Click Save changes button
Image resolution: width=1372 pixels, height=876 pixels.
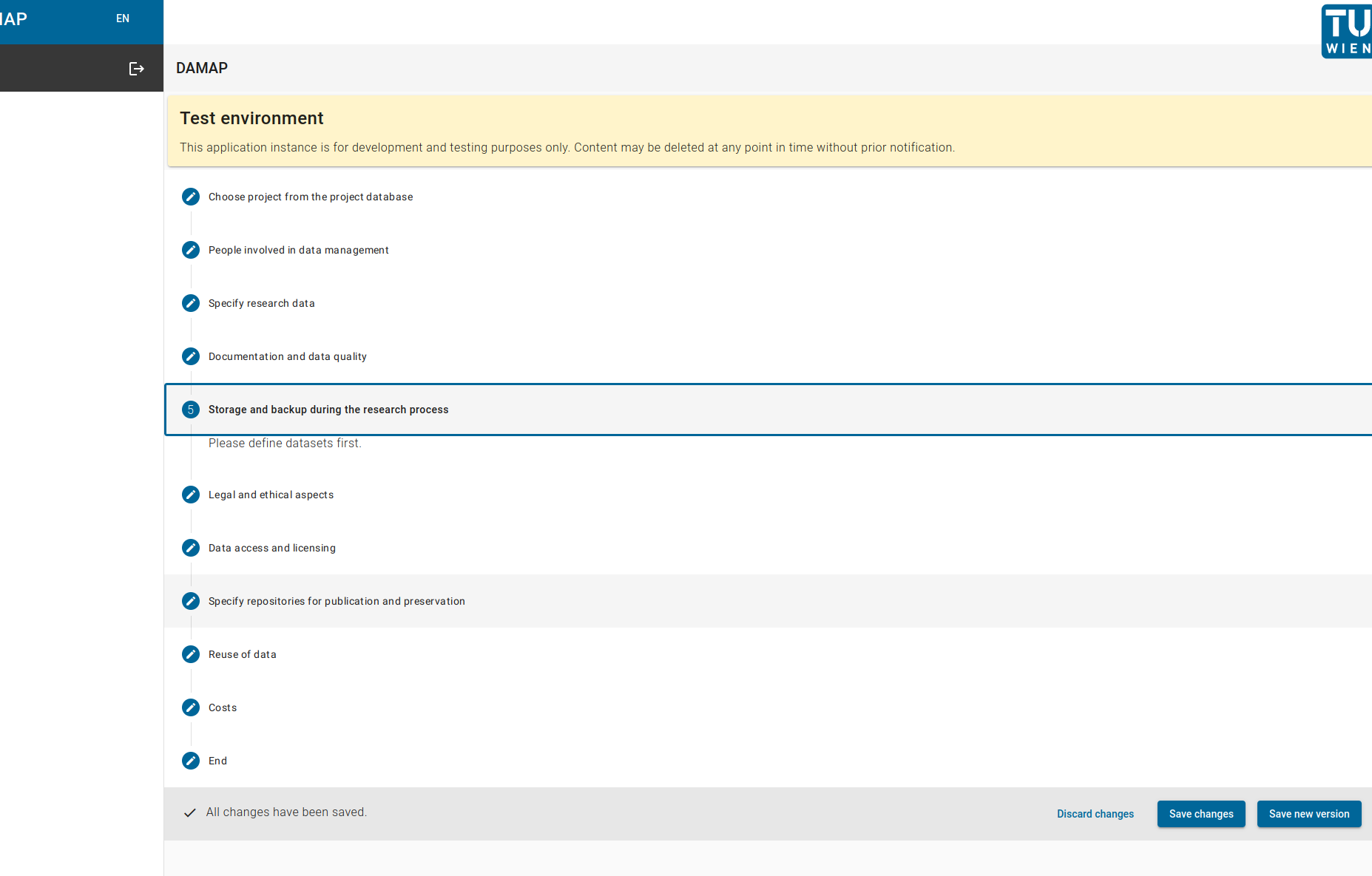point(1201,814)
